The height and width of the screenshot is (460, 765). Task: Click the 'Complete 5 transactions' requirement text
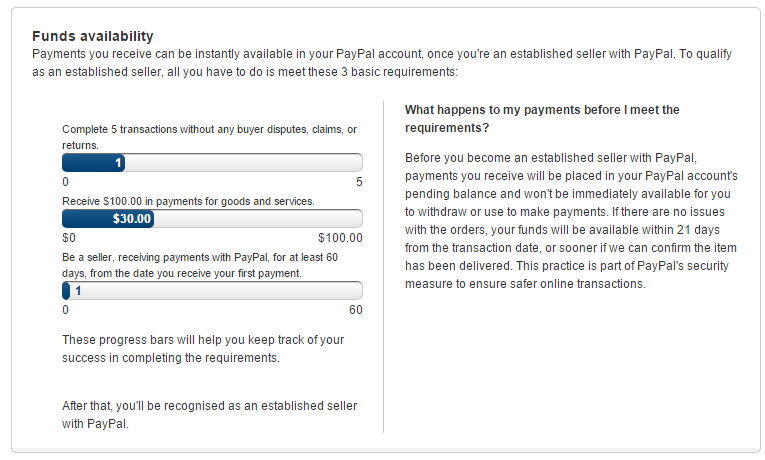pyautogui.click(x=209, y=137)
